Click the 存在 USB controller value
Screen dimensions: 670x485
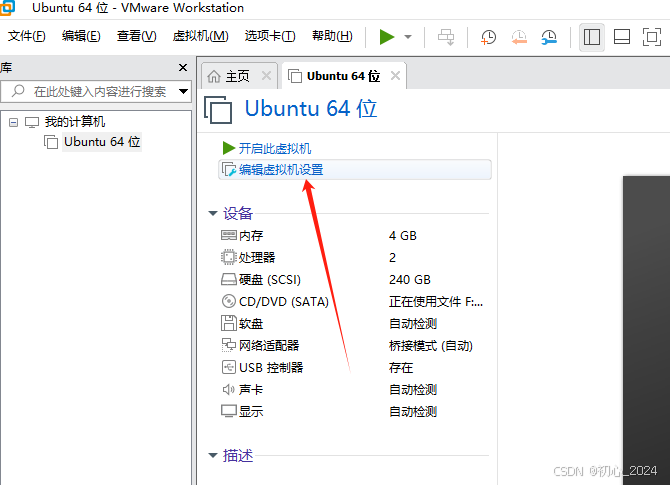click(x=401, y=367)
